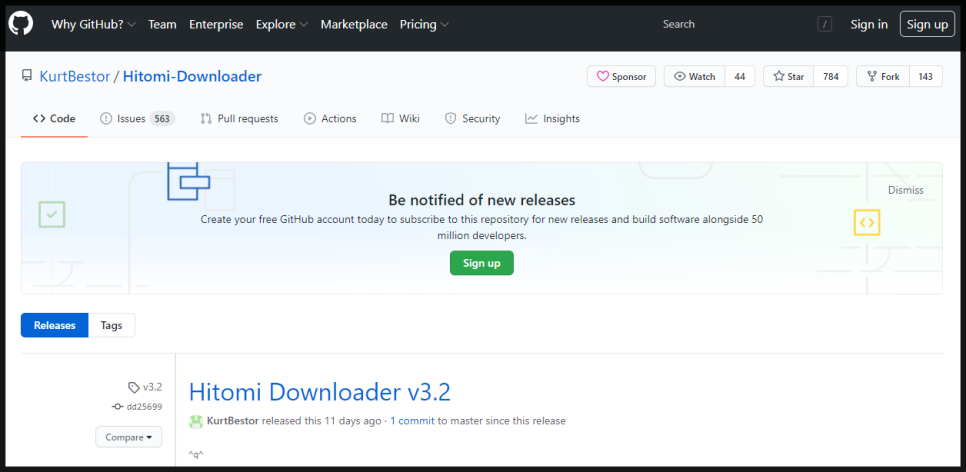Screen dimensions: 966x472
Task: Click the 11 days ago release time text
Action: click(354, 421)
